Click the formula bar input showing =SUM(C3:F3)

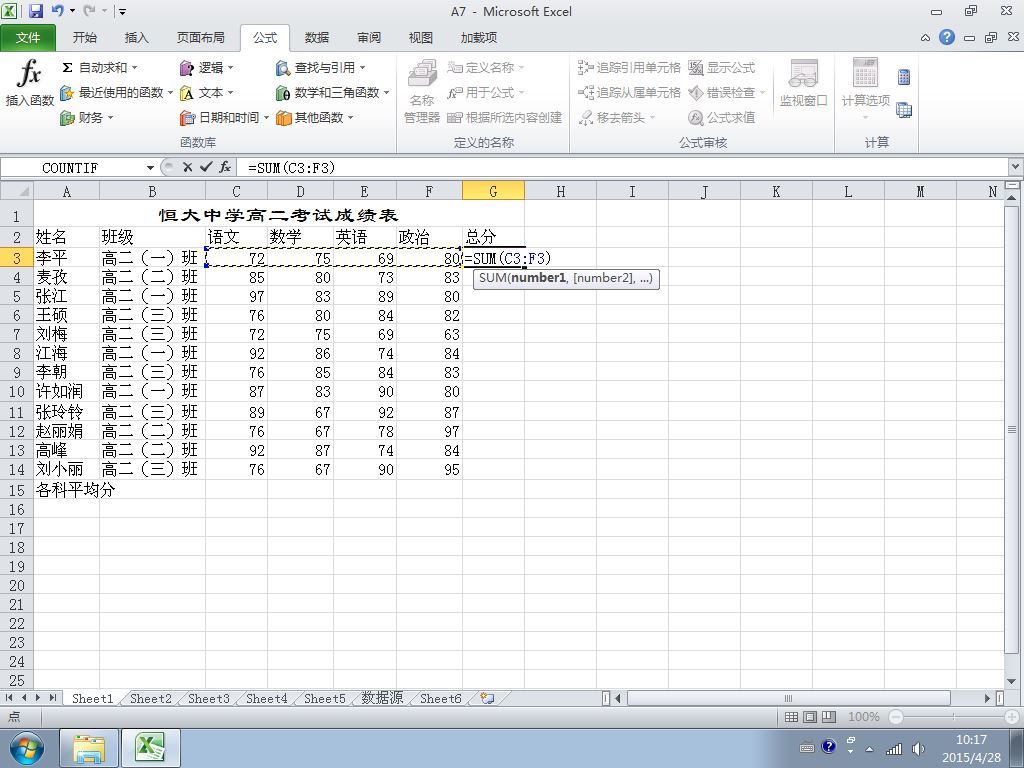pos(624,168)
